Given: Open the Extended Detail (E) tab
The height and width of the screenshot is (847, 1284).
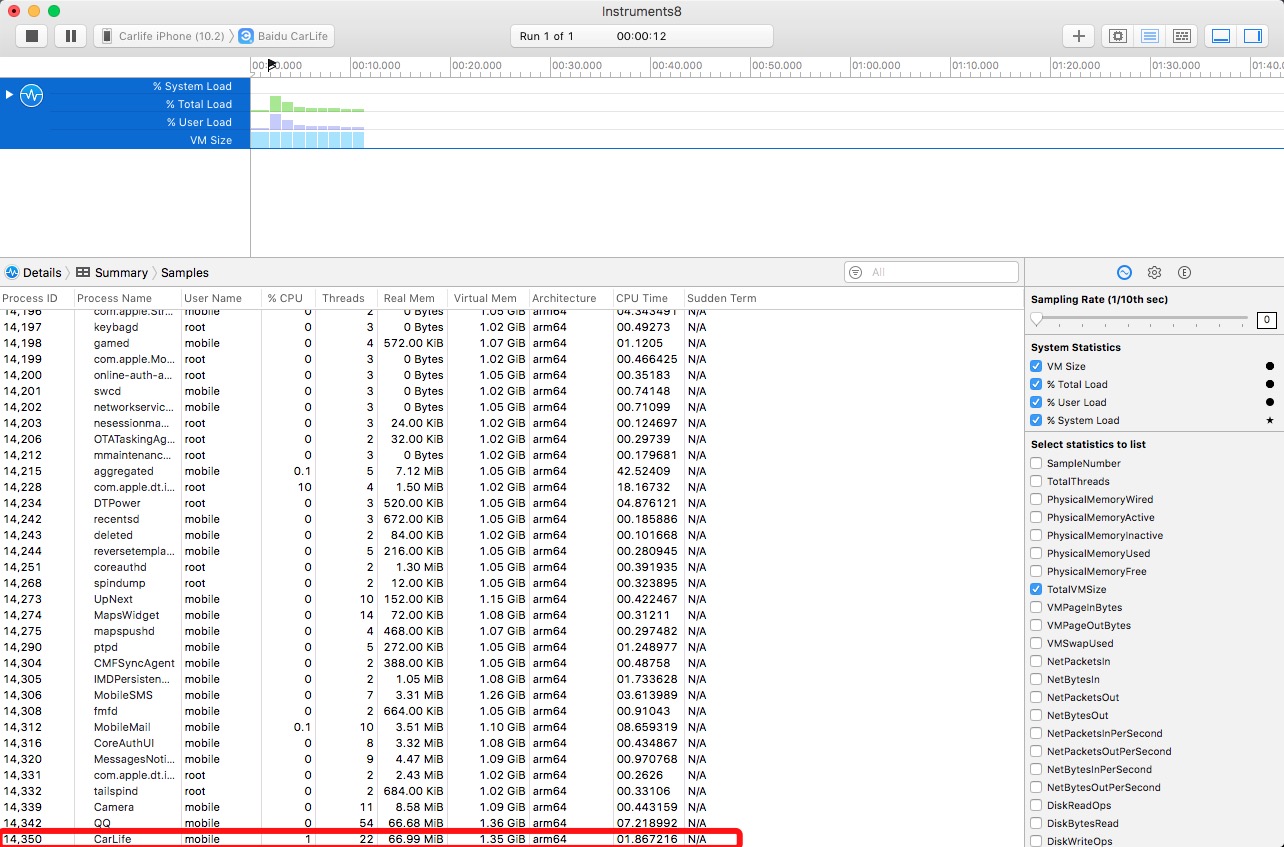Looking at the screenshot, I should (1184, 272).
